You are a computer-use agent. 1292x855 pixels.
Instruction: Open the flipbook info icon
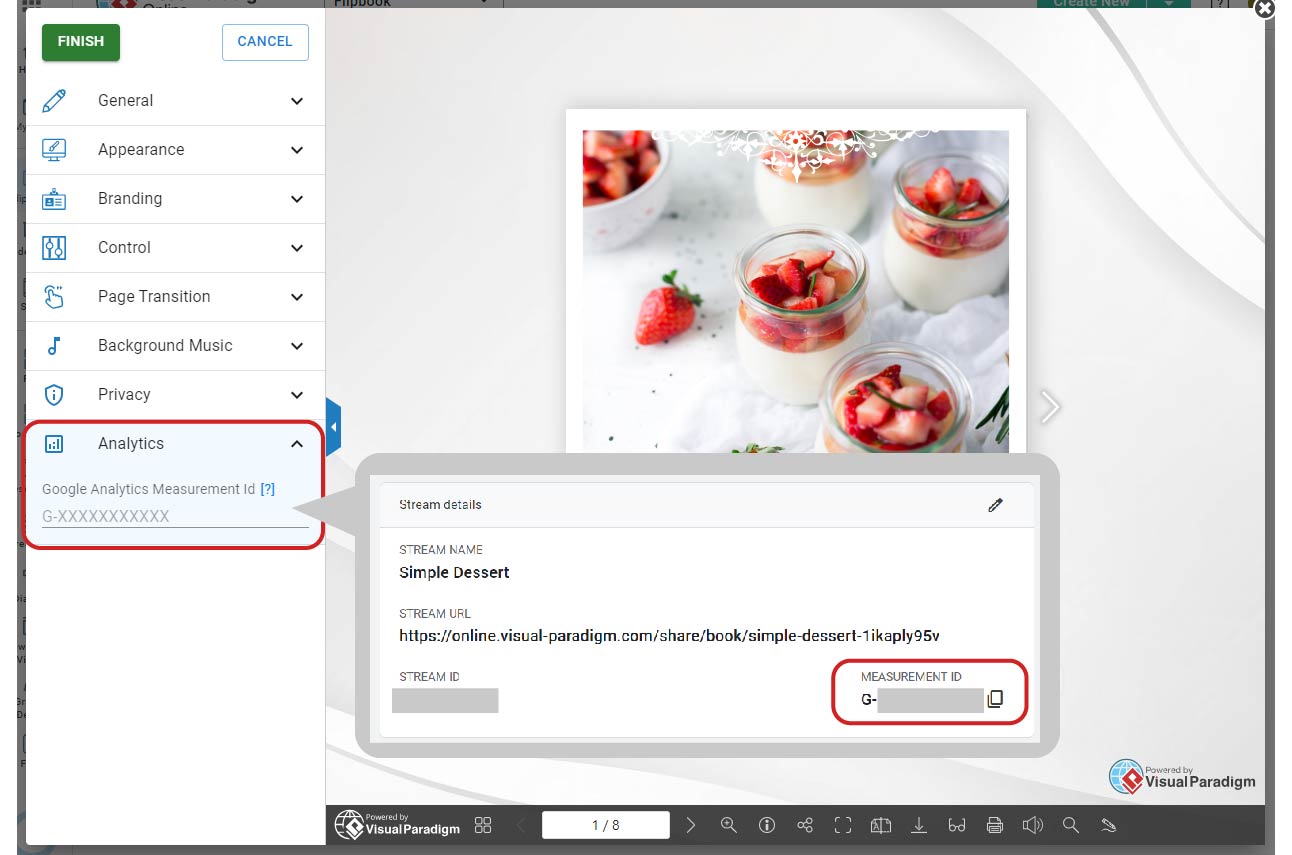[x=767, y=825]
